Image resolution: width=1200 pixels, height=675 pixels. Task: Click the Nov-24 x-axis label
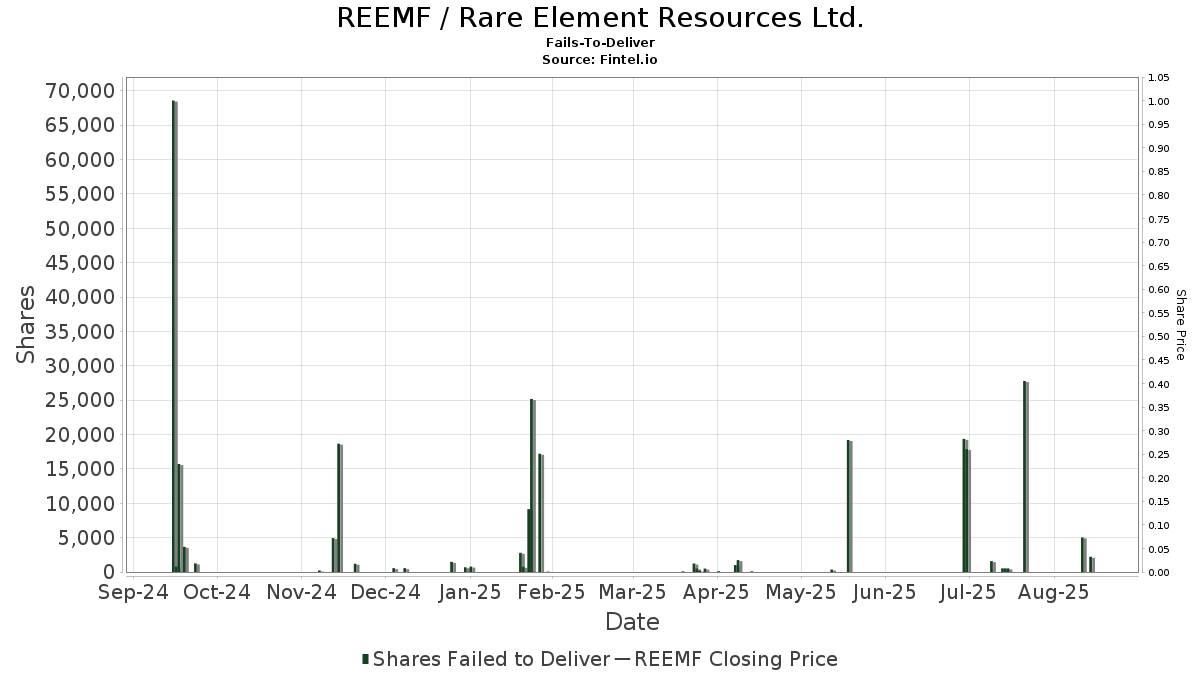pos(302,593)
